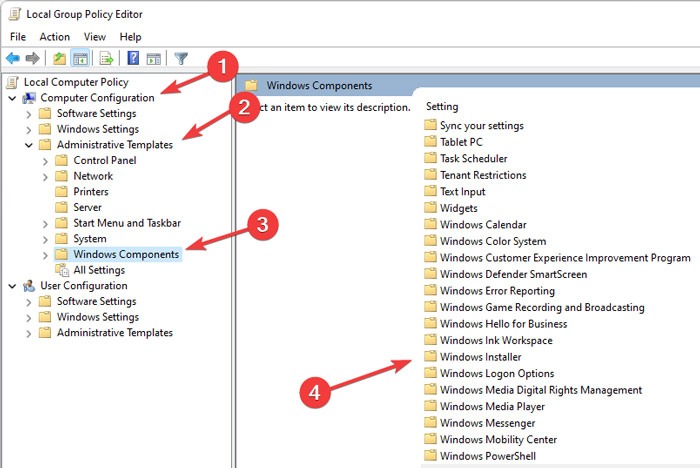This screenshot has width=700, height=468.
Task: Open the File menu
Action: [x=18, y=37]
